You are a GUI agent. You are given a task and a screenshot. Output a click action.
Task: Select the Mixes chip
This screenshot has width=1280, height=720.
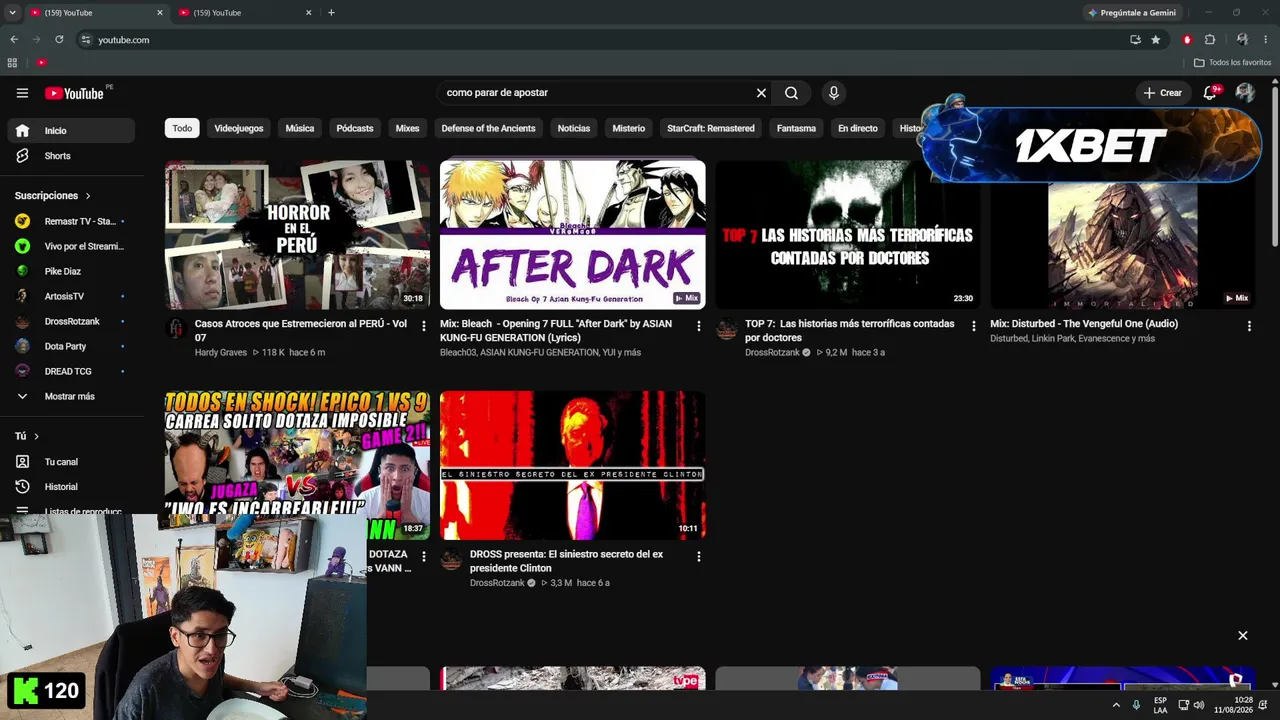point(407,128)
